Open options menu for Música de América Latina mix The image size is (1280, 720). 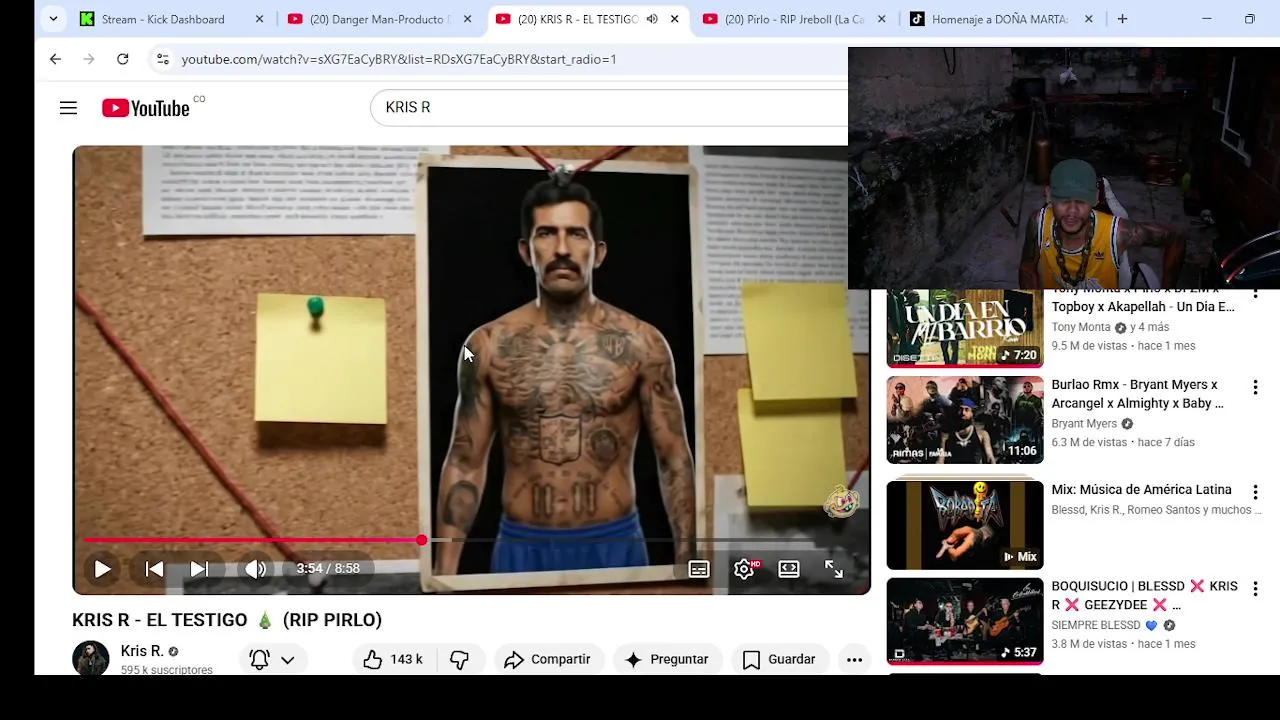click(x=1255, y=492)
